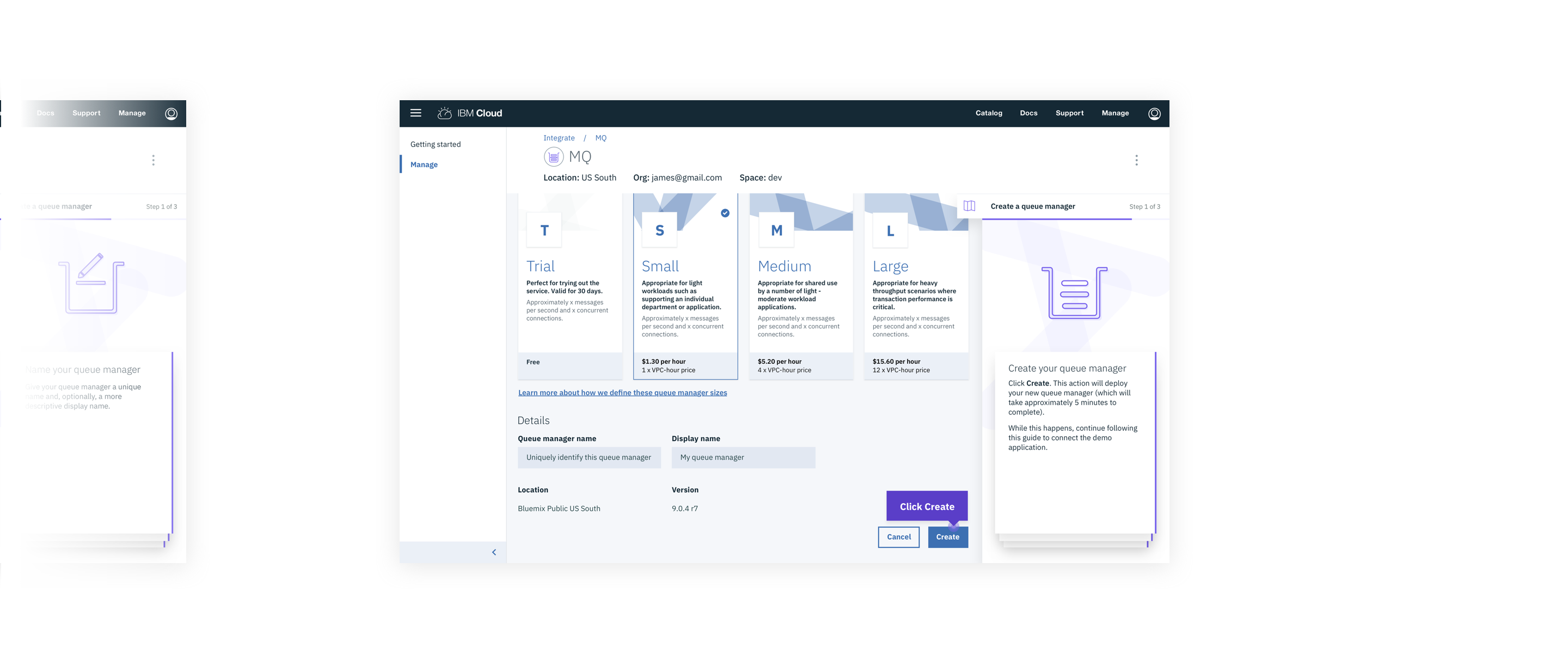Focus the Display name field
Viewport: 1568px width, 672px height.
743,457
